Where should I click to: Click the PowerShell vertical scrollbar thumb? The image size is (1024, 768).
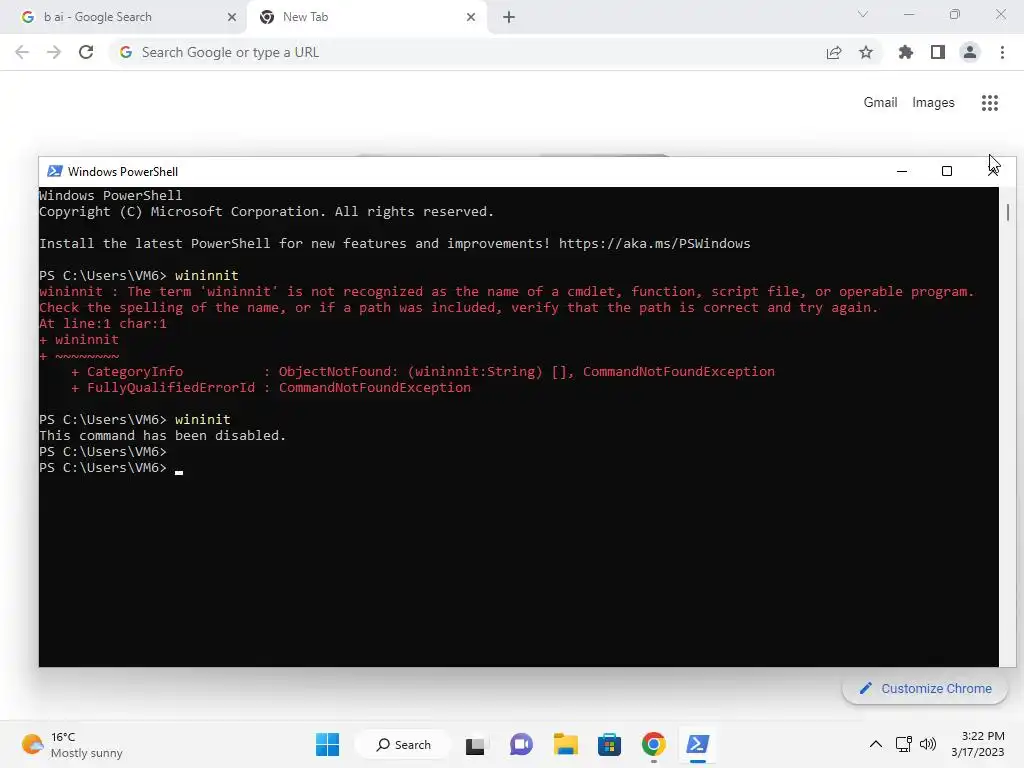[1008, 212]
